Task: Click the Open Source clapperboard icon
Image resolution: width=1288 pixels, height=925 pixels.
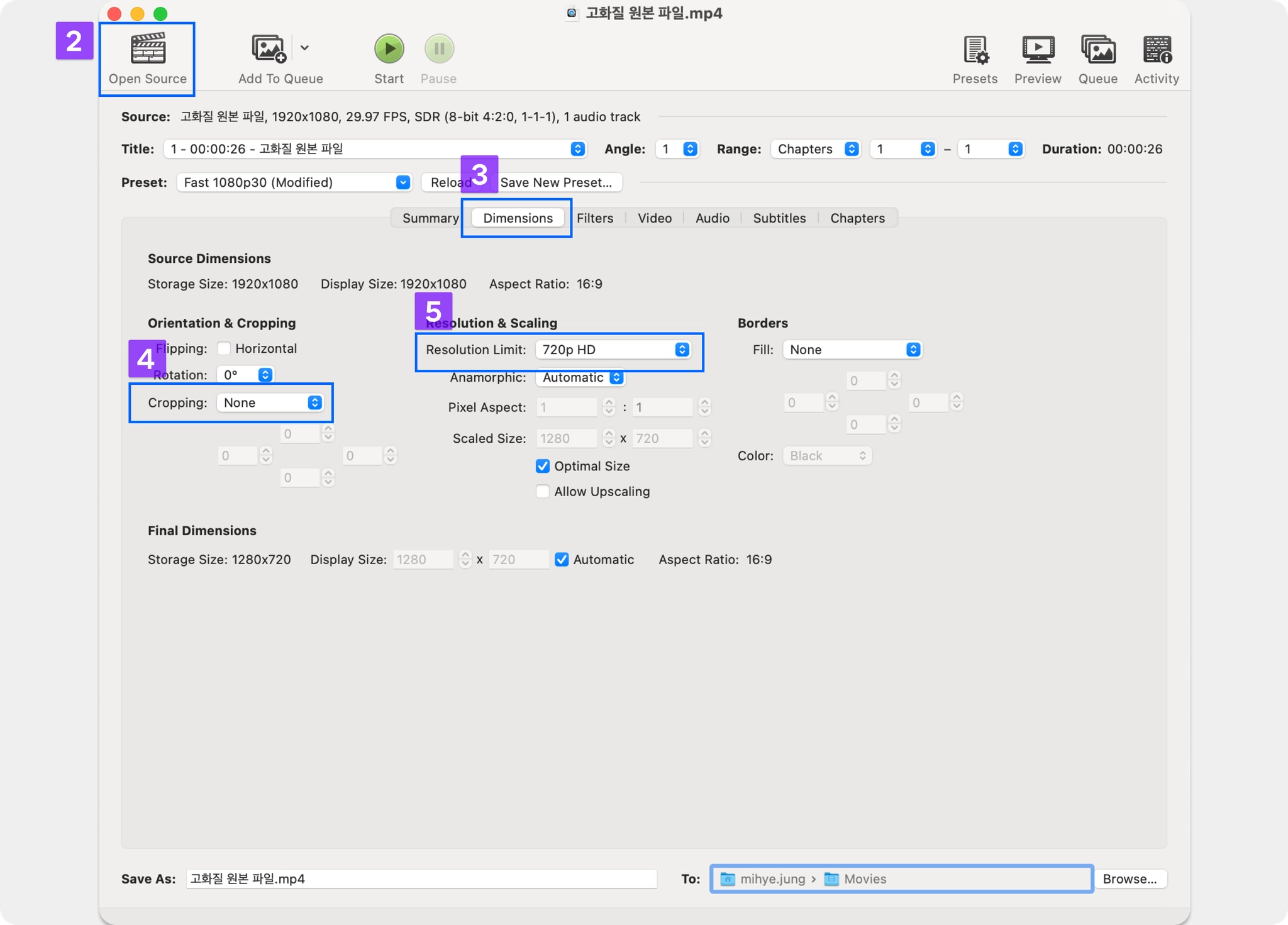Action: point(148,48)
